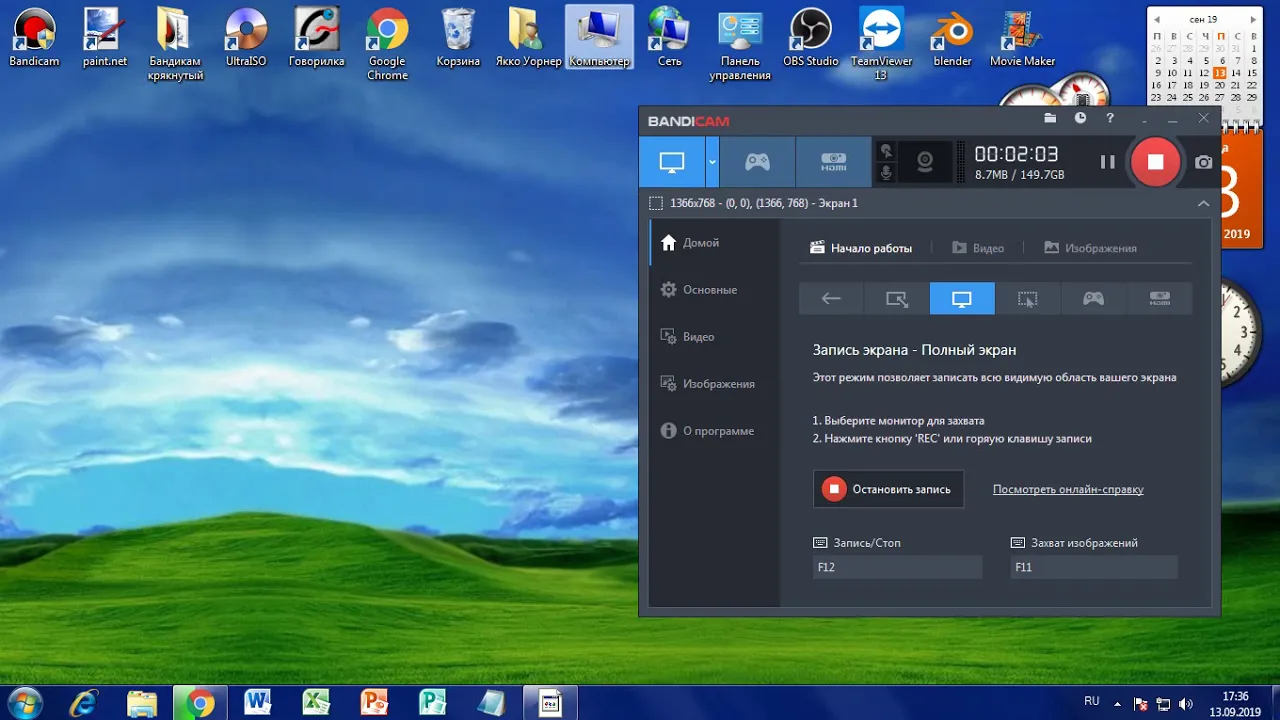Open the paint.net desktop shortcut

[x=105, y=38]
